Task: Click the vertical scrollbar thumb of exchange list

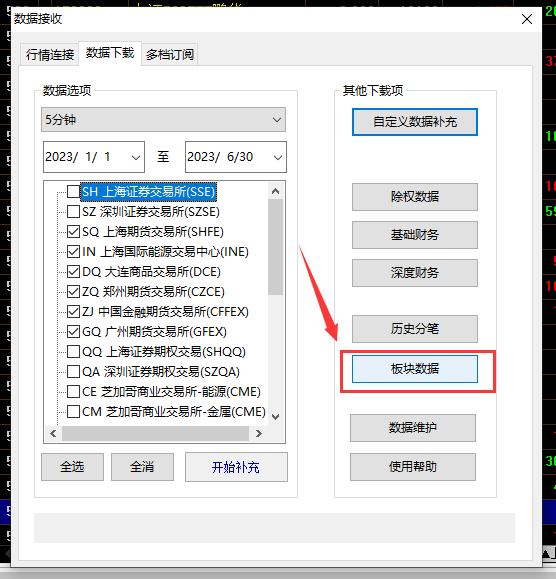Action: (x=275, y=247)
